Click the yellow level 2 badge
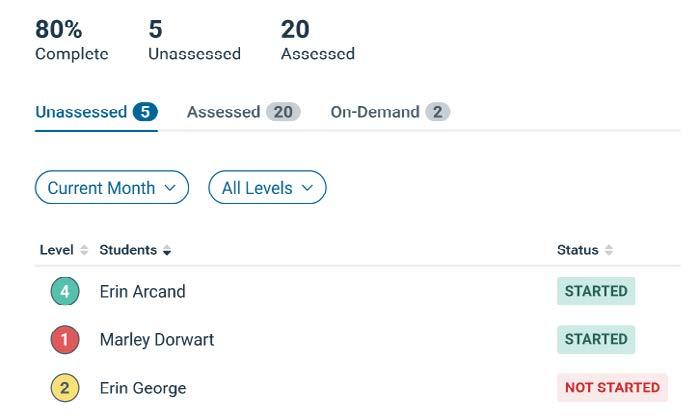 [x=65, y=388]
